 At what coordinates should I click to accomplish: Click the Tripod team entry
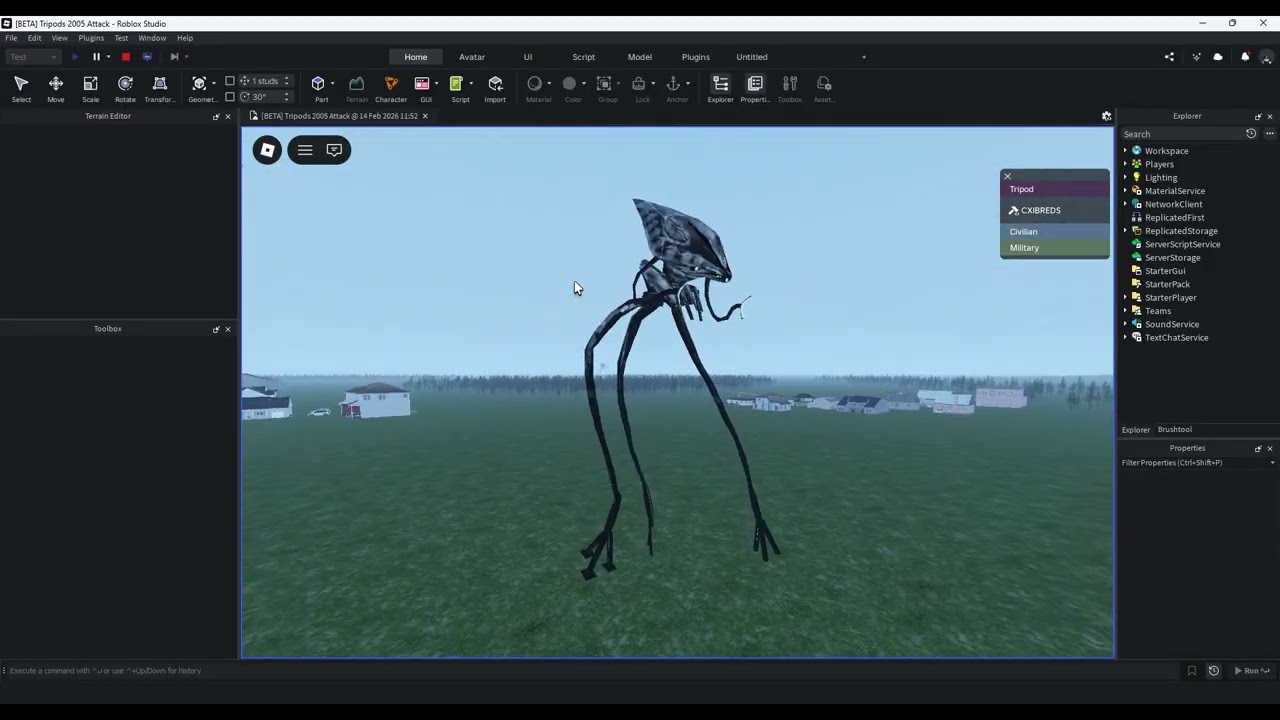(x=1055, y=189)
